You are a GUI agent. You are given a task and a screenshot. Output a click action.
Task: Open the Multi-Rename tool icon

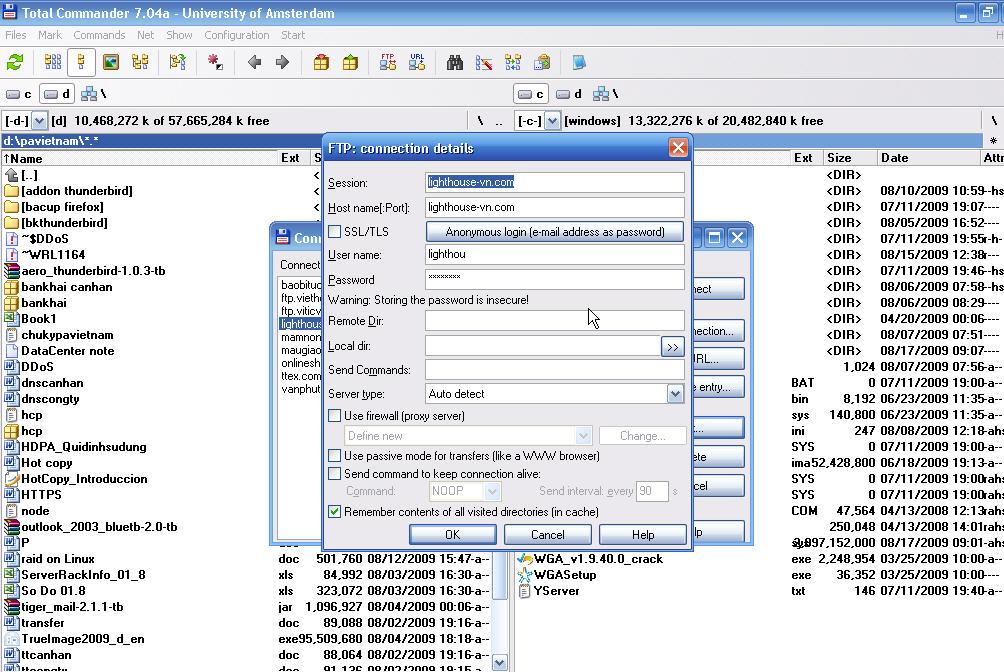pyautogui.click(x=484, y=62)
